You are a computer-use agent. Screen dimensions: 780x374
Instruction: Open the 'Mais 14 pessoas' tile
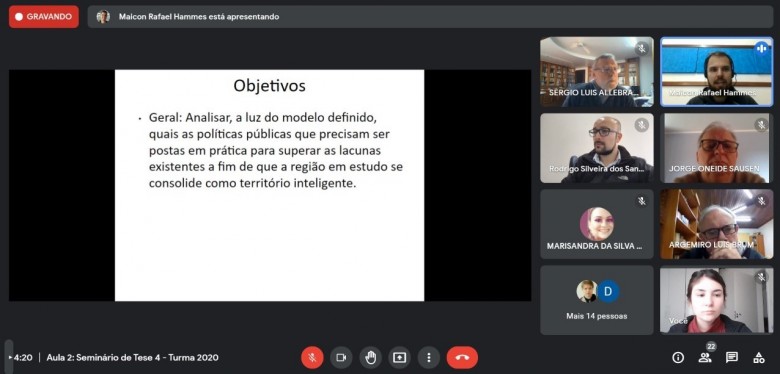coord(597,300)
